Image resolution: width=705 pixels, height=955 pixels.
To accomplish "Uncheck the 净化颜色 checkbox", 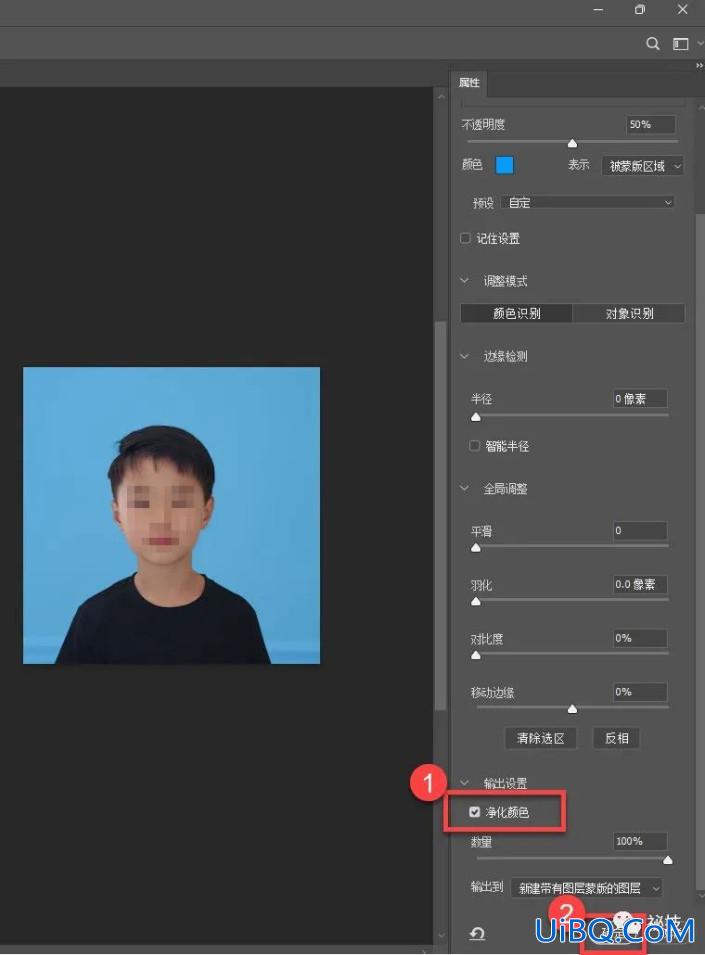I will [475, 812].
